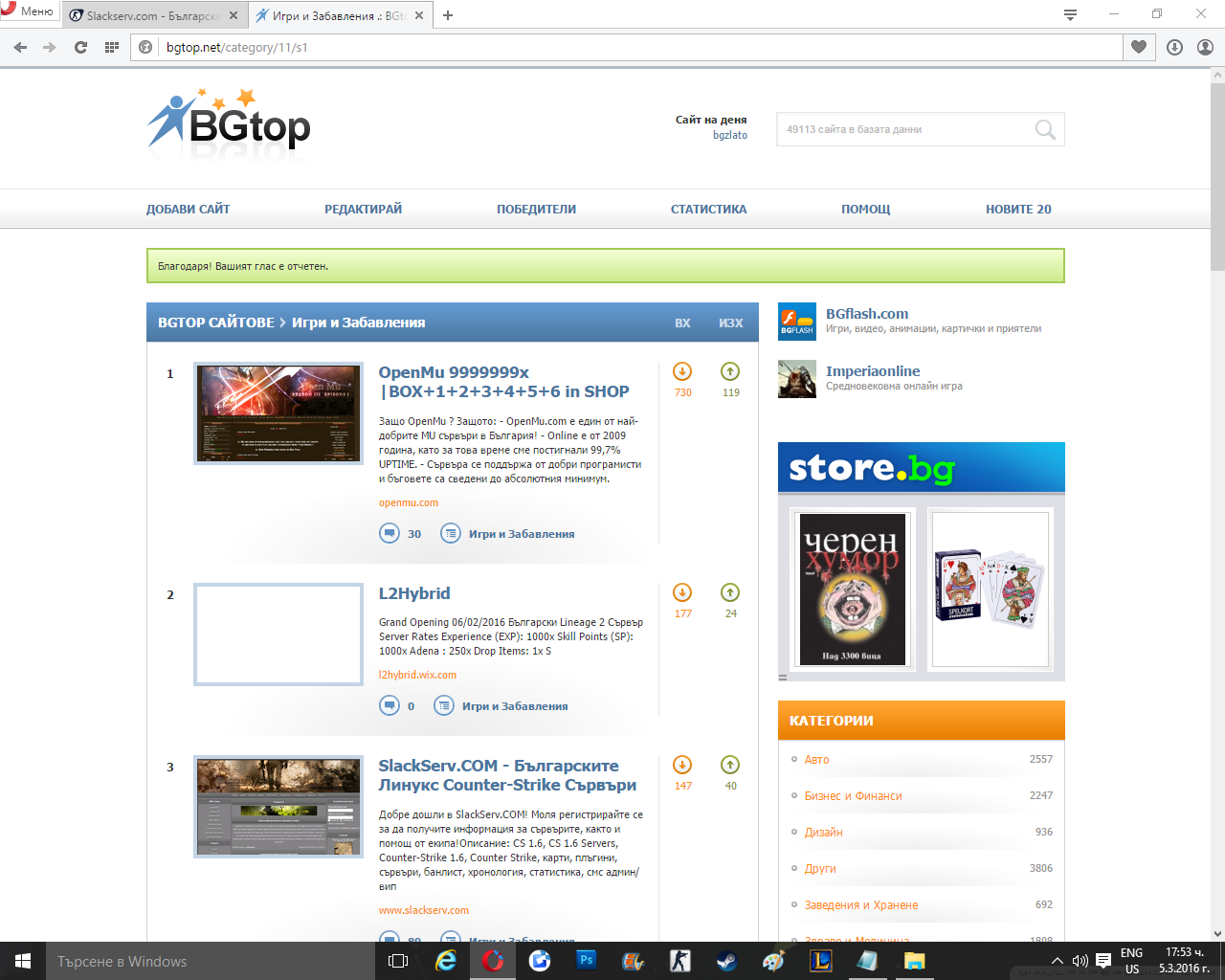The height and width of the screenshot is (980, 1225).
Task: Click the BGflash logo icon
Action: click(797, 322)
